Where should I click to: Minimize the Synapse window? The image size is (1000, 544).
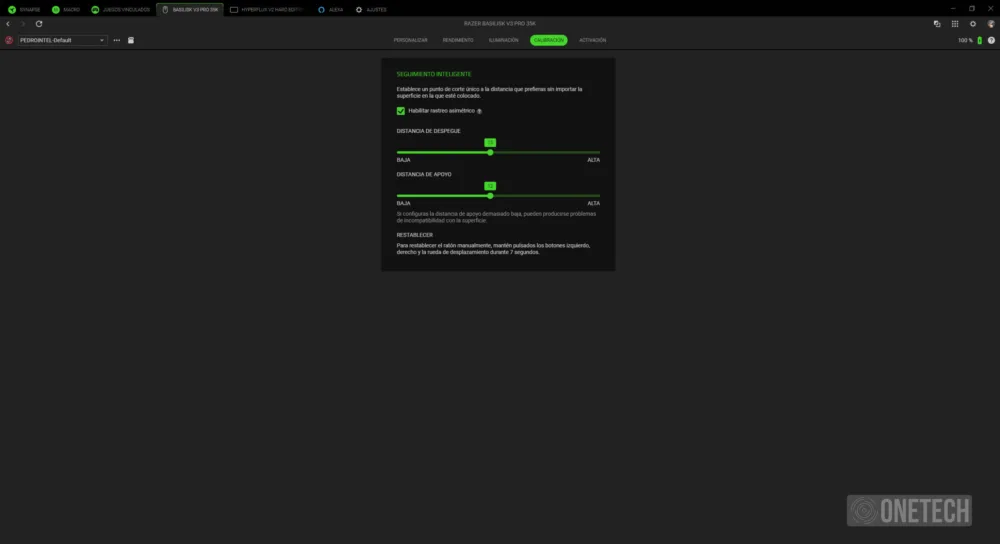click(x=953, y=9)
